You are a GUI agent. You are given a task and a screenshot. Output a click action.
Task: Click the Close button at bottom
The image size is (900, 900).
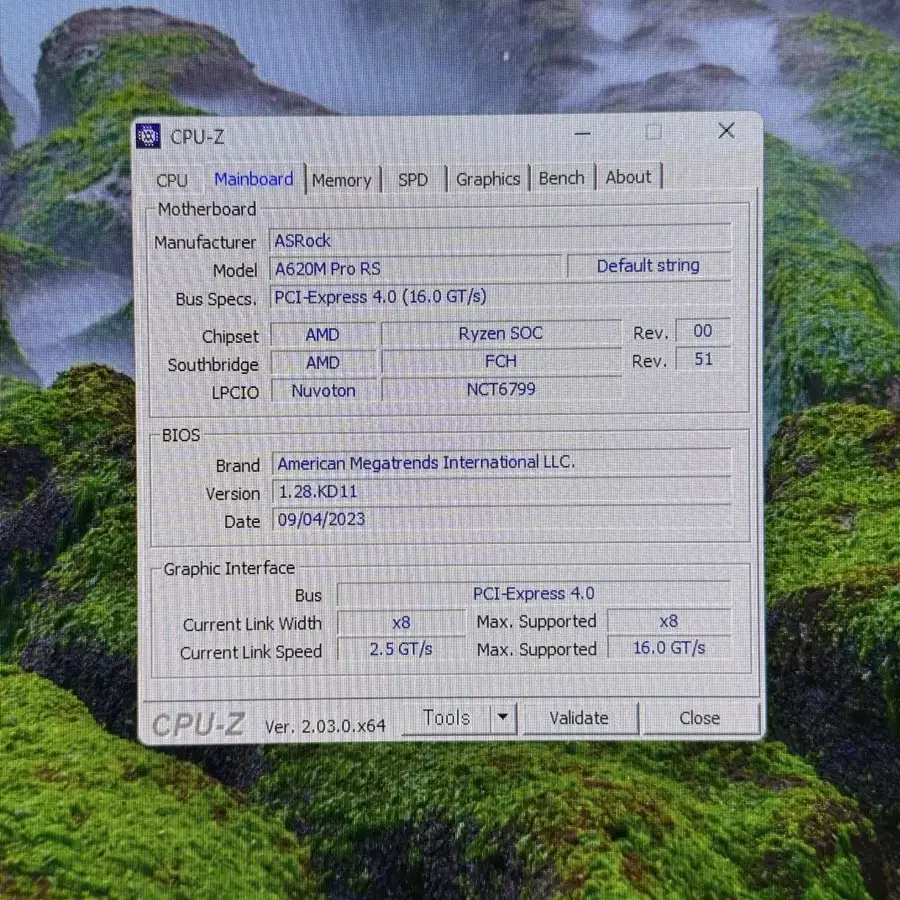[700, 718]
